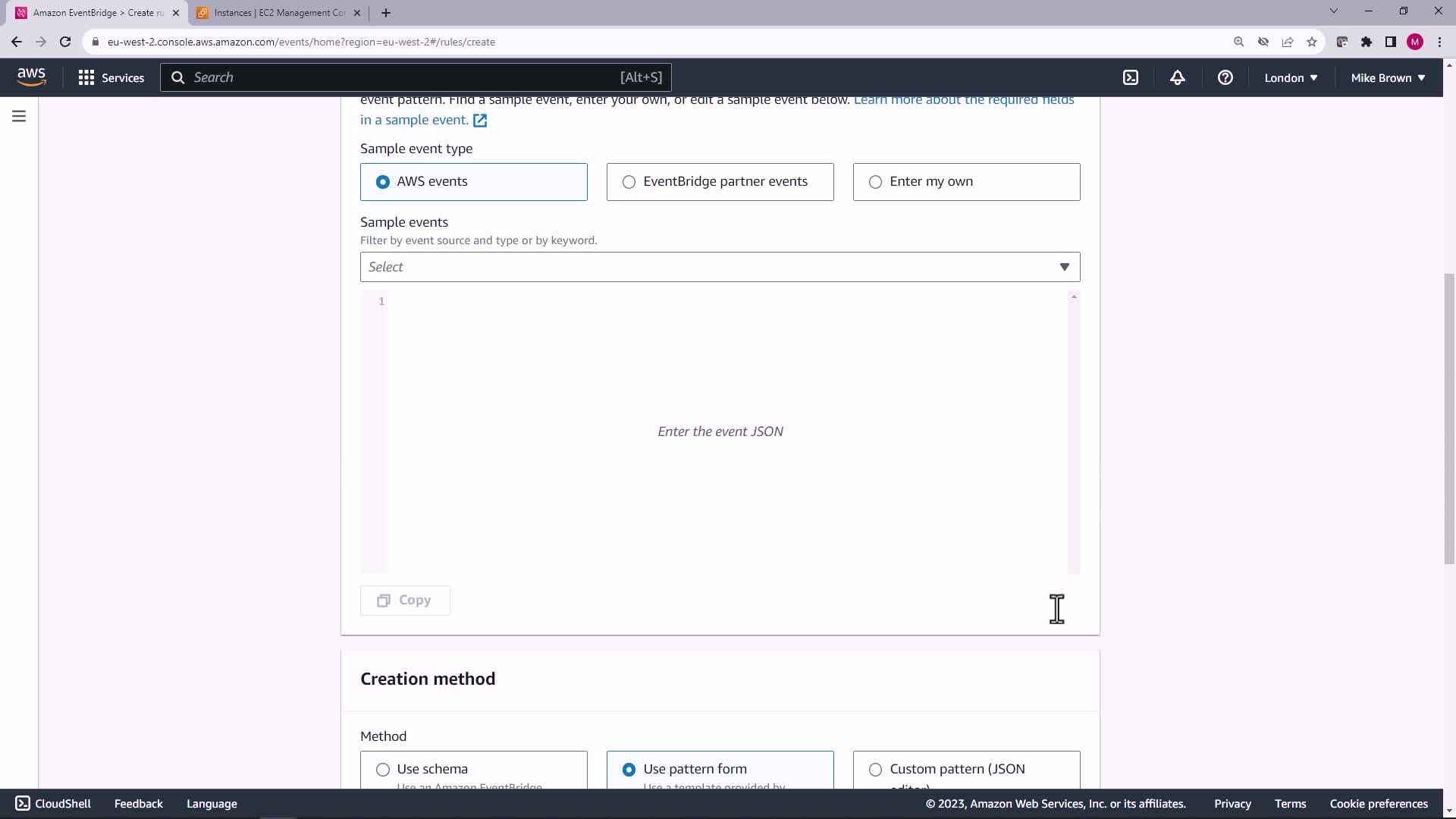1456x819 pixels.
Task: Open the browser extensions puzzle icon
Action: pyautogui.click(x=1366, y=42)
